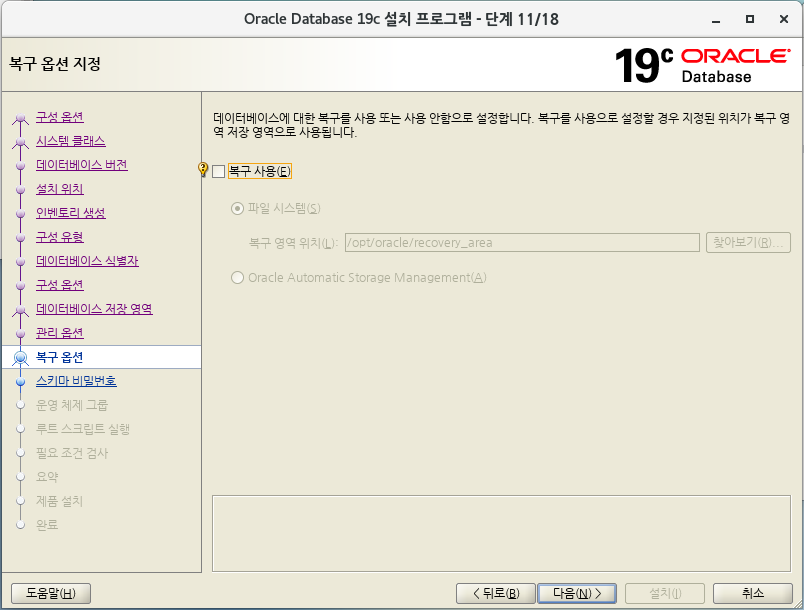Click the 다음(N) > next button

[577, 594]
